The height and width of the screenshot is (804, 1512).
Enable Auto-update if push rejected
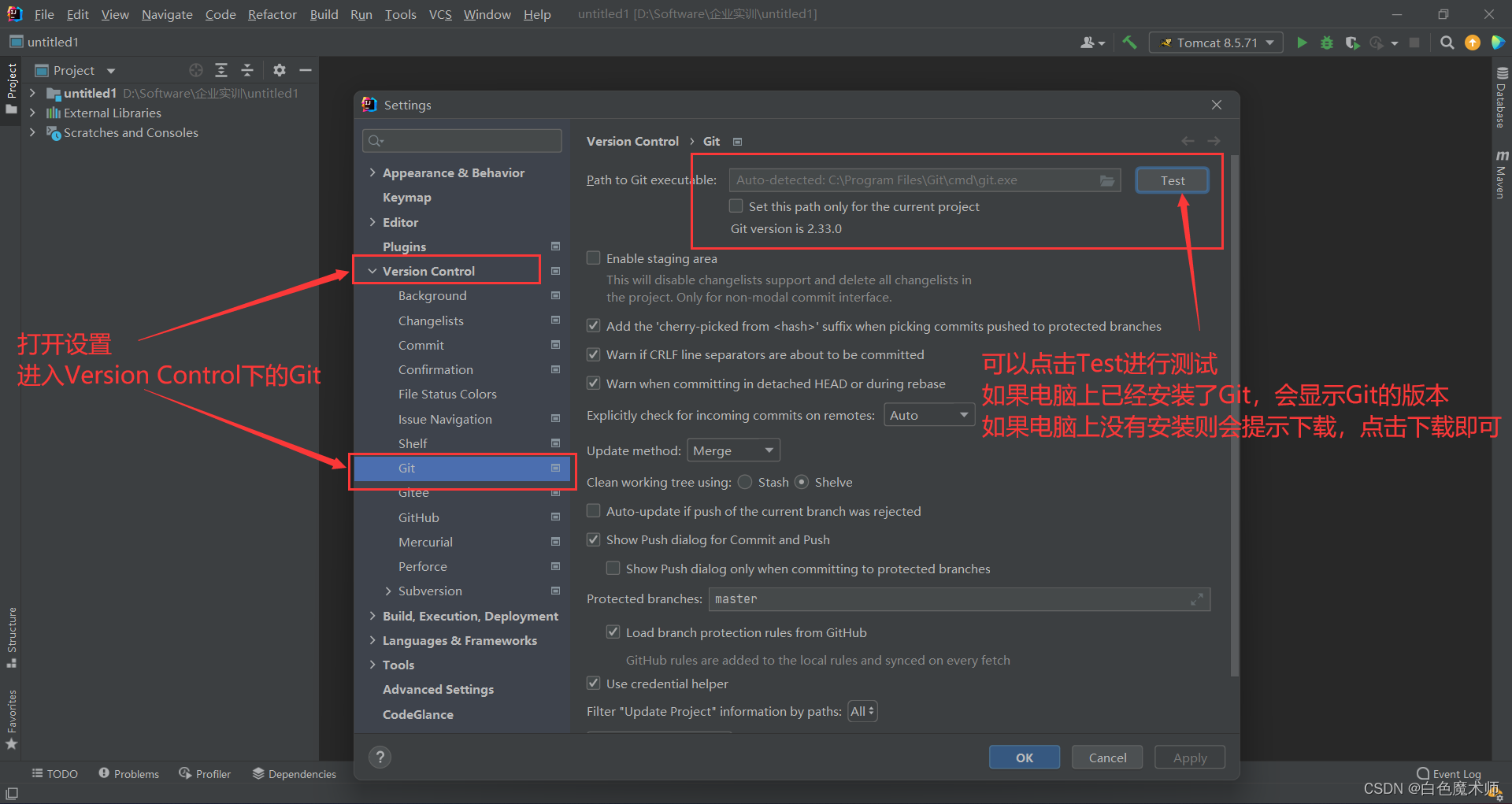pyautogui.click(x=594, y=511)
